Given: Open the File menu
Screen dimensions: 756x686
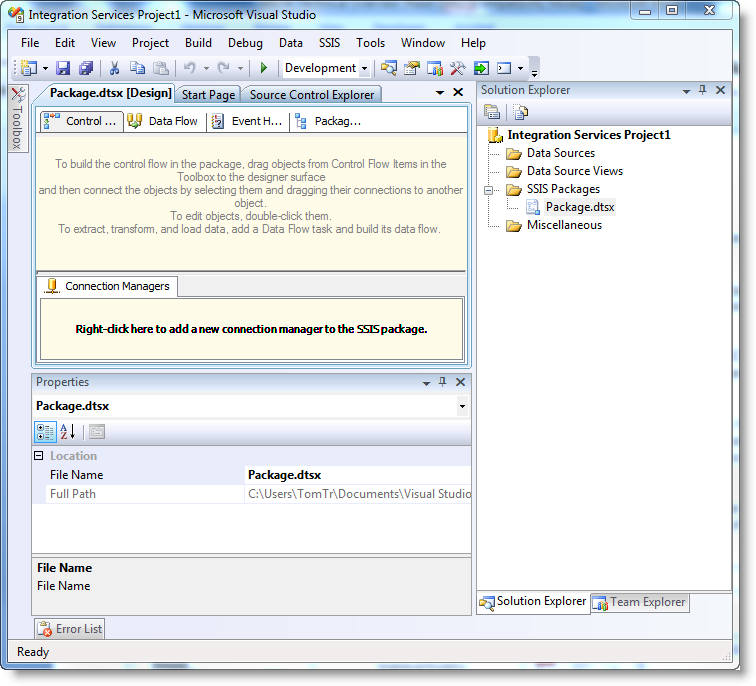Looking at the screenshot, I should point(30,43).
